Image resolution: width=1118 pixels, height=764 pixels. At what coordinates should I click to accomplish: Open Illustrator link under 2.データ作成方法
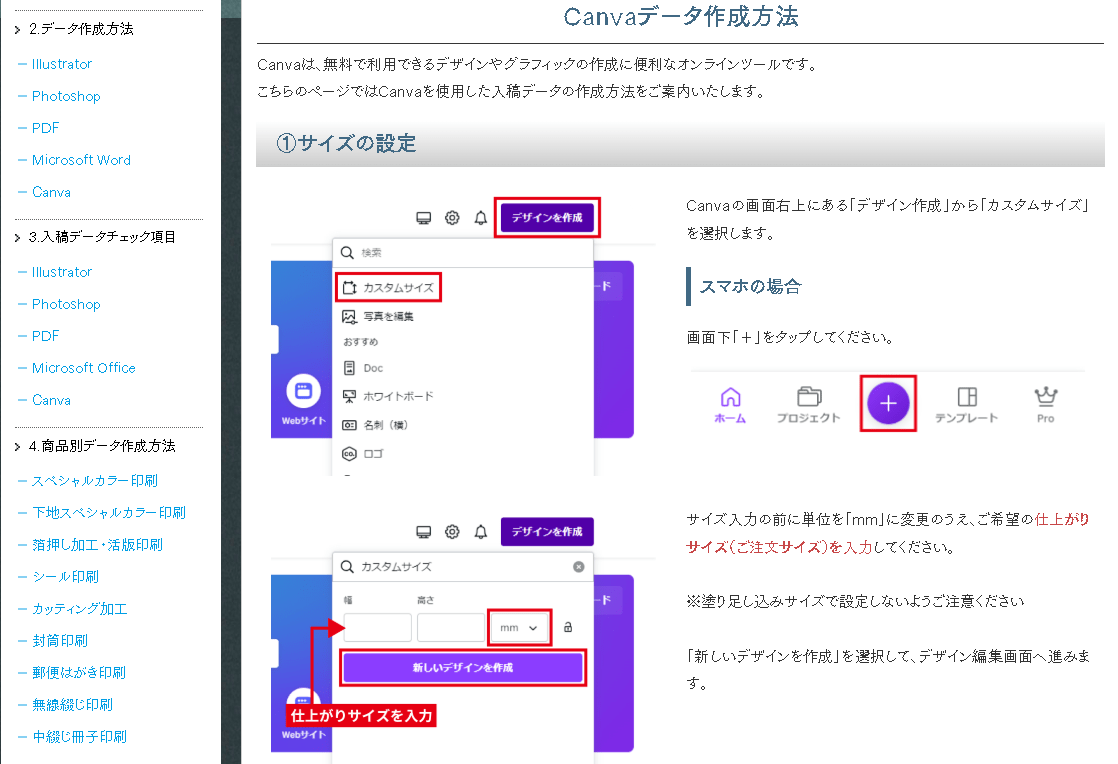61,64
